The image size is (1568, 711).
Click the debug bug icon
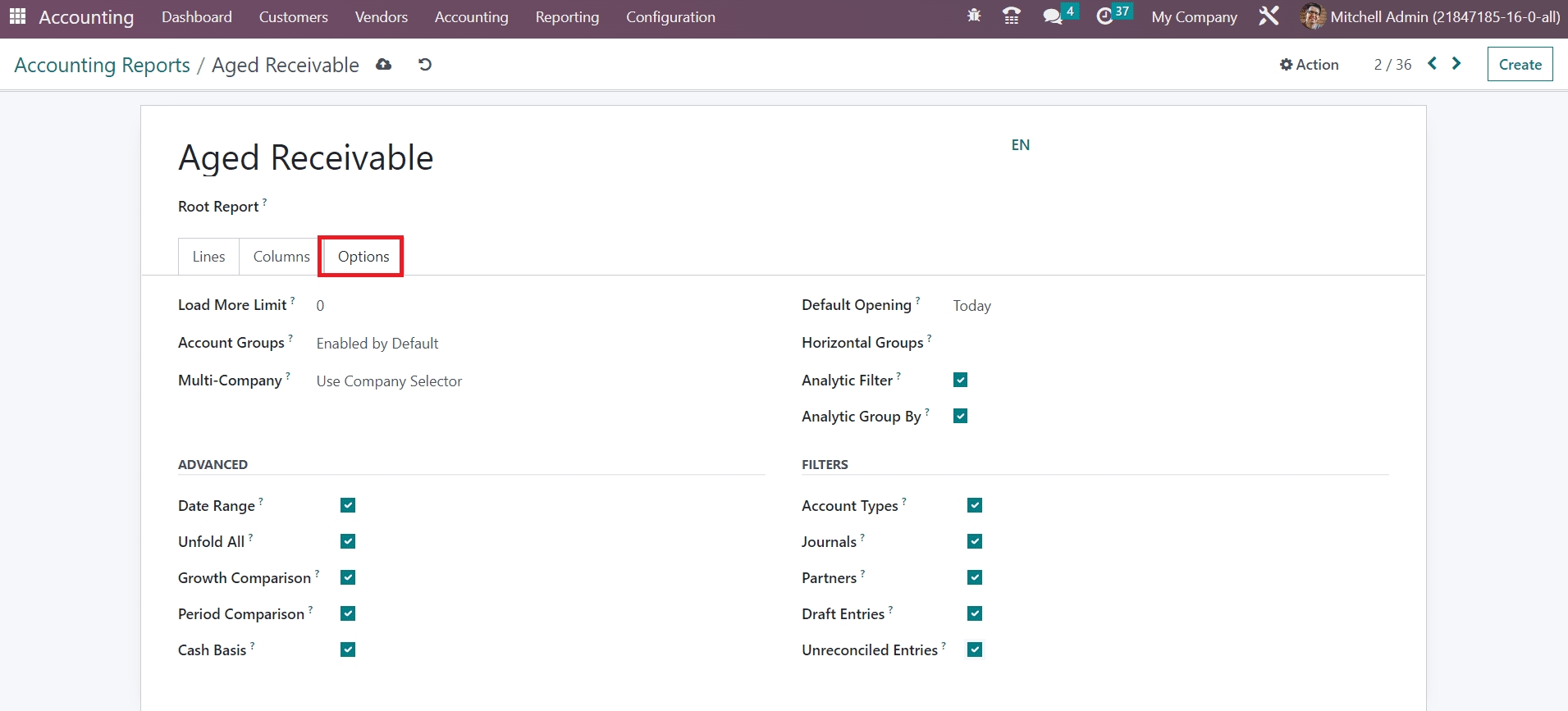point(974,16)
